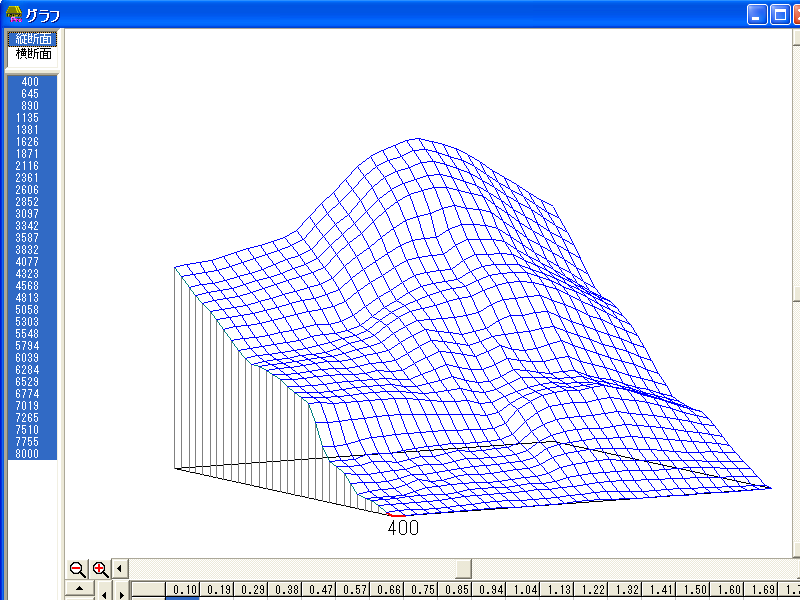This screenshot has width=800, height=600.
Task: Click the 0.57 column header
Action: point(353,590)
